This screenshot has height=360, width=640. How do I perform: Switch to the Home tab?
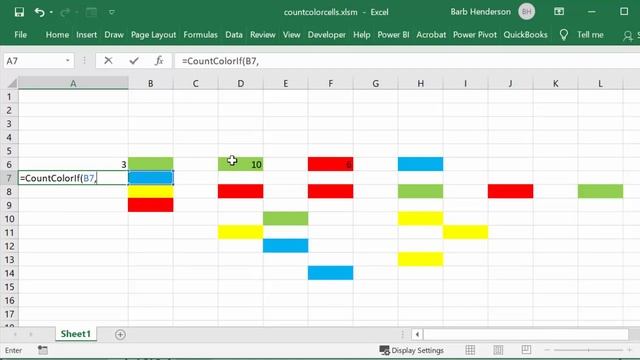[57, 35]
